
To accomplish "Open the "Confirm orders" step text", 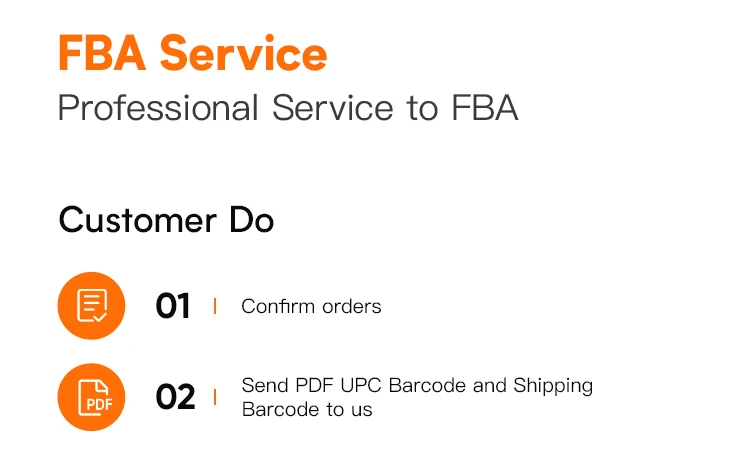I will pos(311,306).
